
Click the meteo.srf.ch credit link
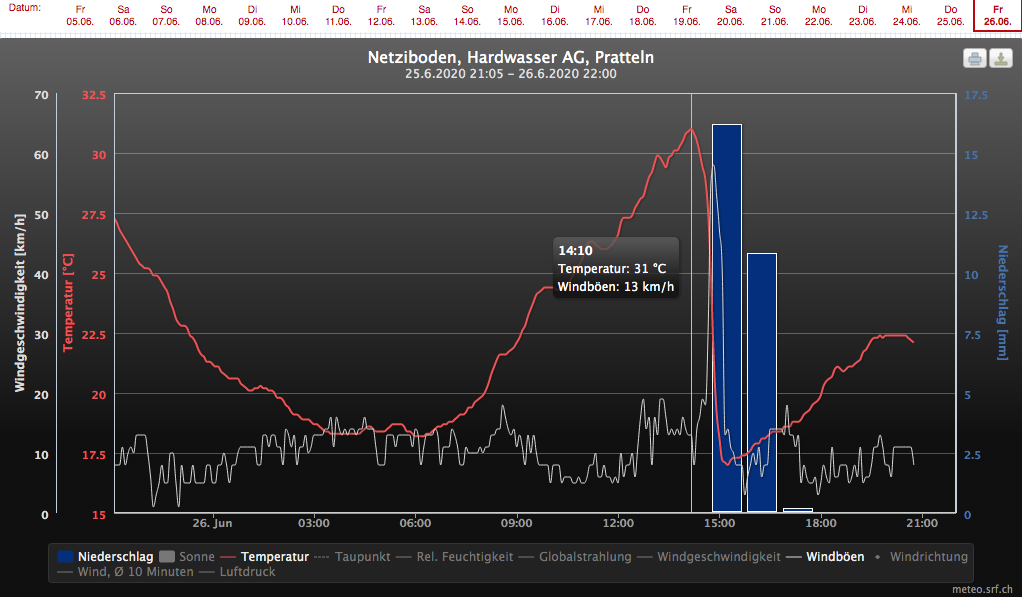click(x=982, y=589)
